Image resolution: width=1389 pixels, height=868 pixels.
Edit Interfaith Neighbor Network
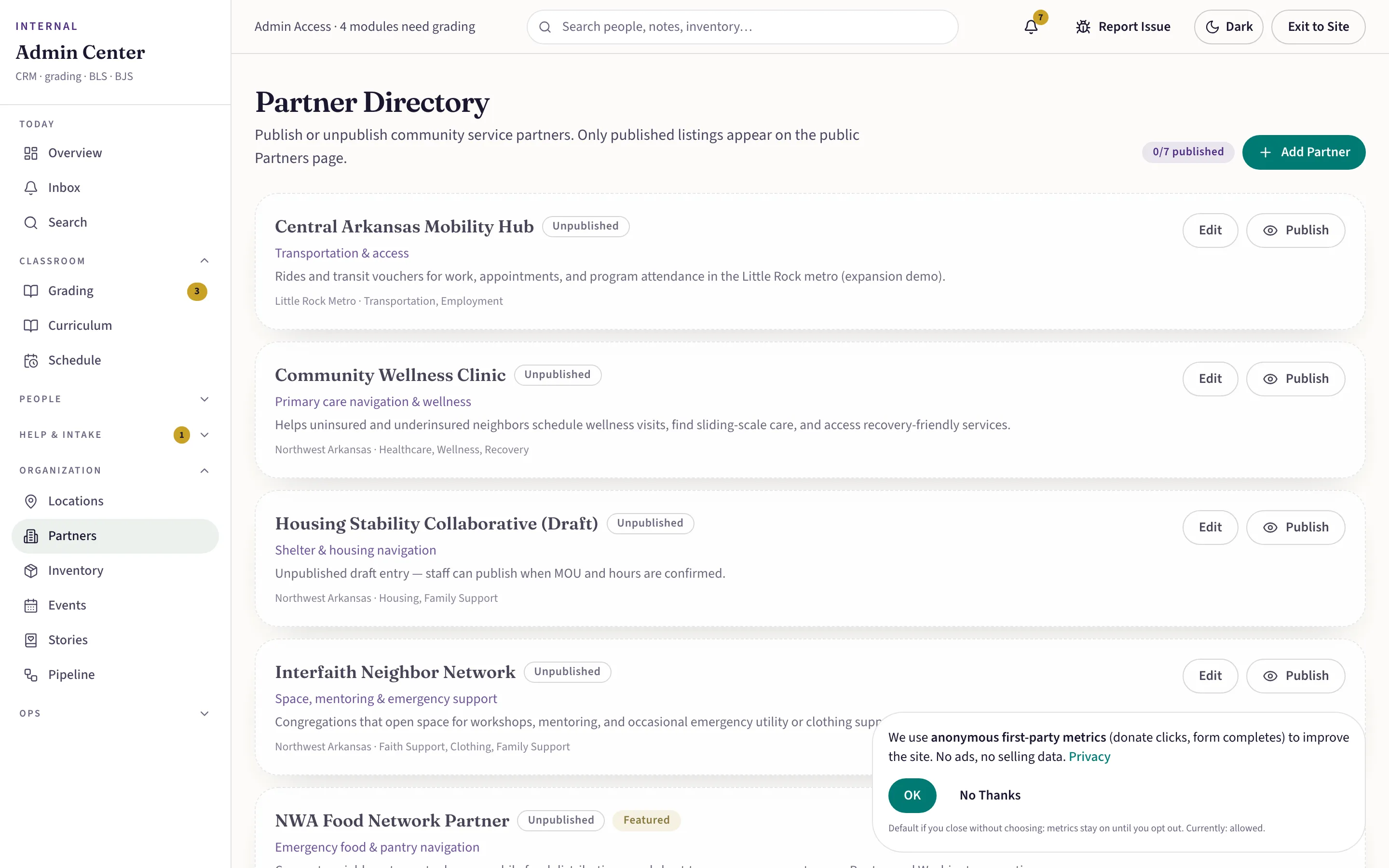tap(1210, 676)
